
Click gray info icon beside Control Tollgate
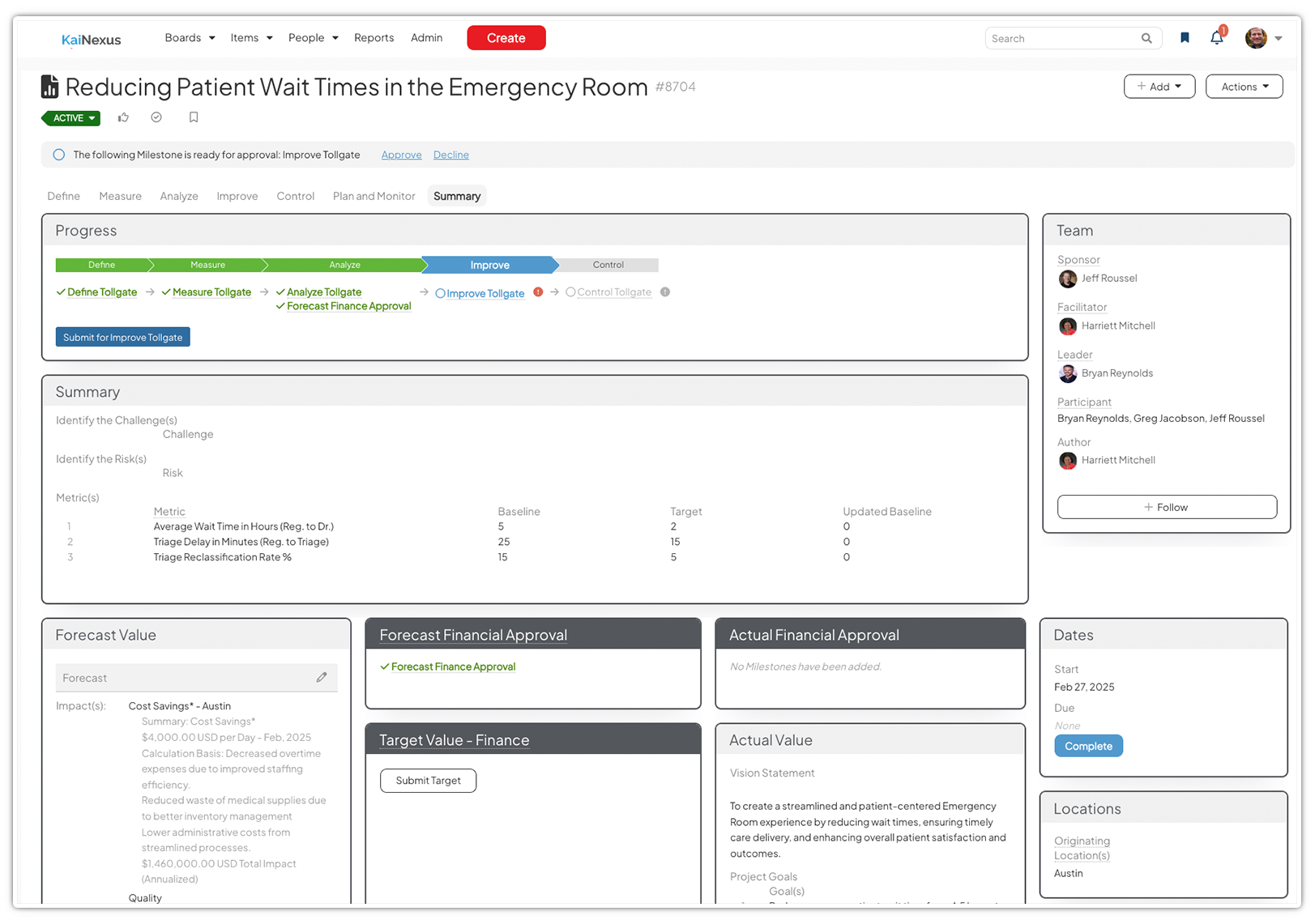point(665,292)
